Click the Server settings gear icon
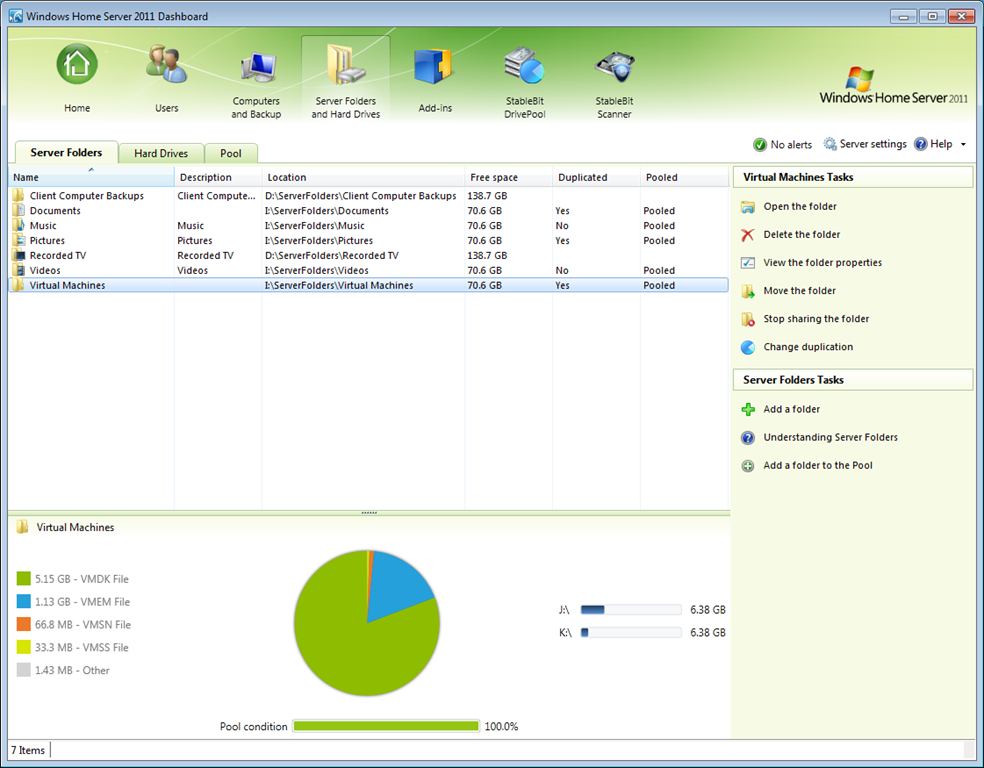 tap(830, 144)
